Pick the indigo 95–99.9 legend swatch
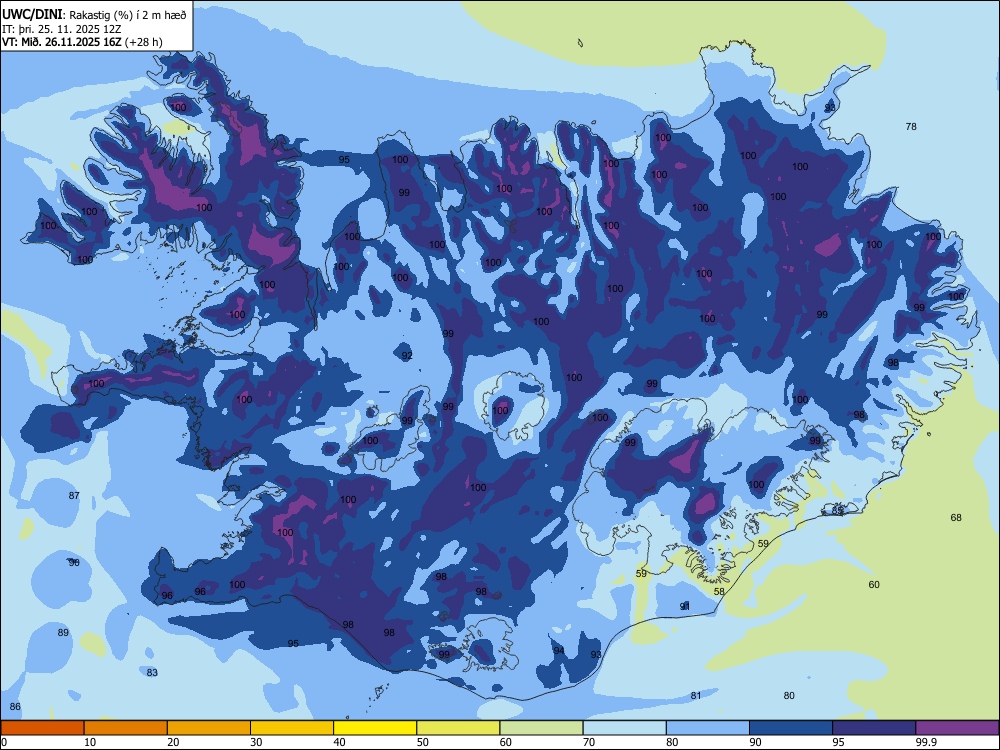 pos(874,728)
